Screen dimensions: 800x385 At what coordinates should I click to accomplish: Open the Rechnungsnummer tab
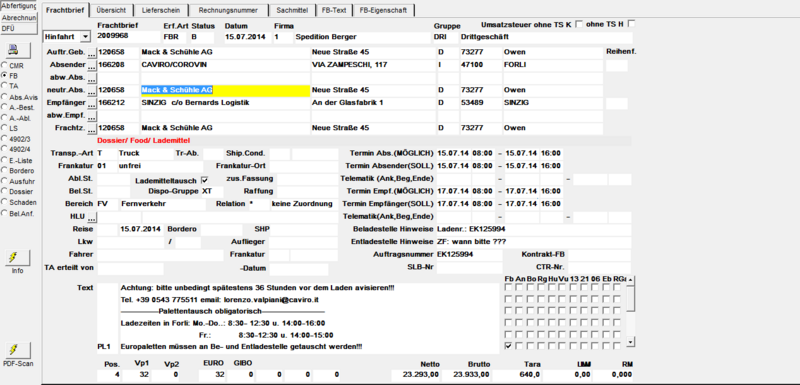click(228, 10)
